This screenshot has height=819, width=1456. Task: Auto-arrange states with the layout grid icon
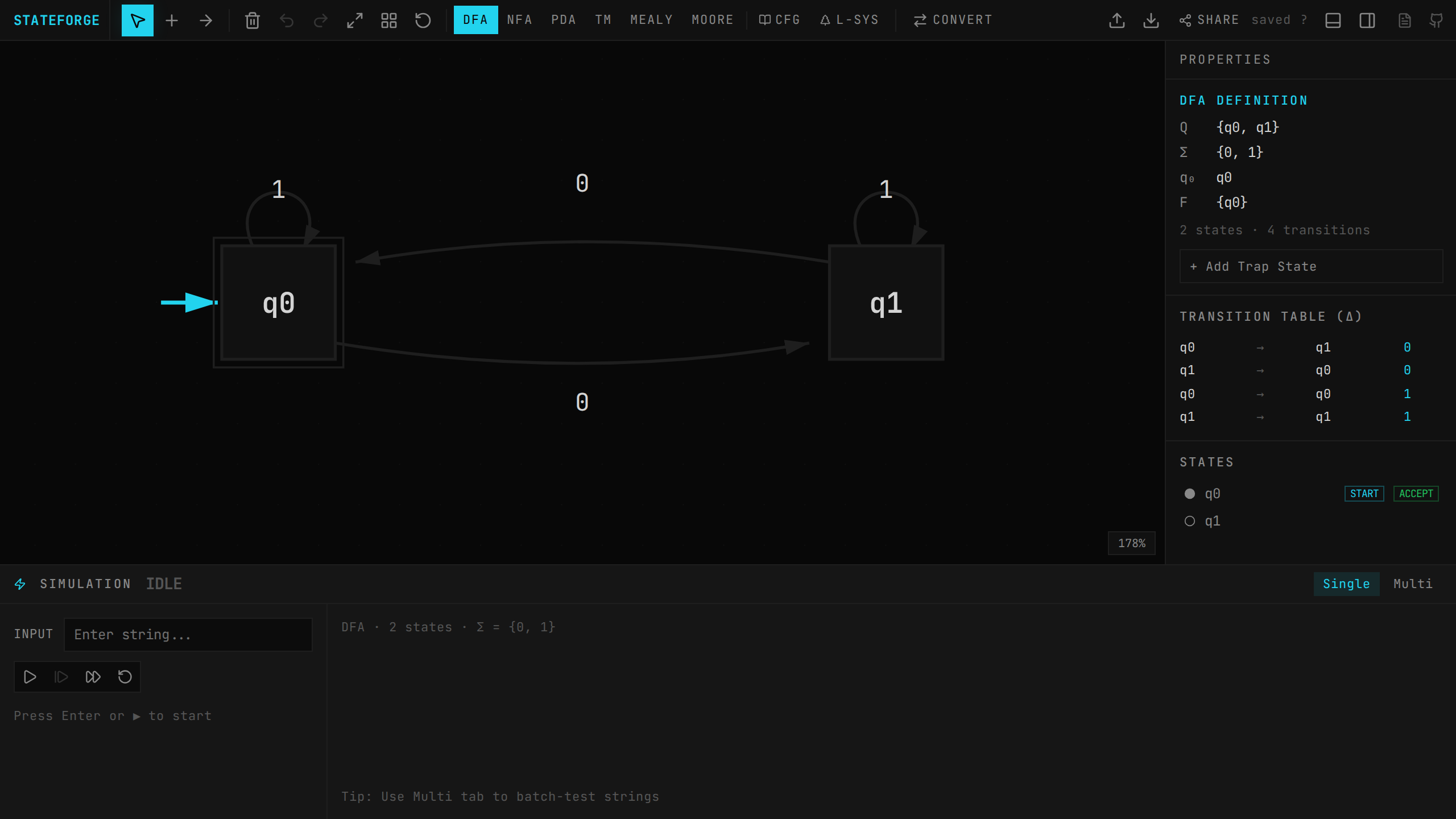click(389, 20)
